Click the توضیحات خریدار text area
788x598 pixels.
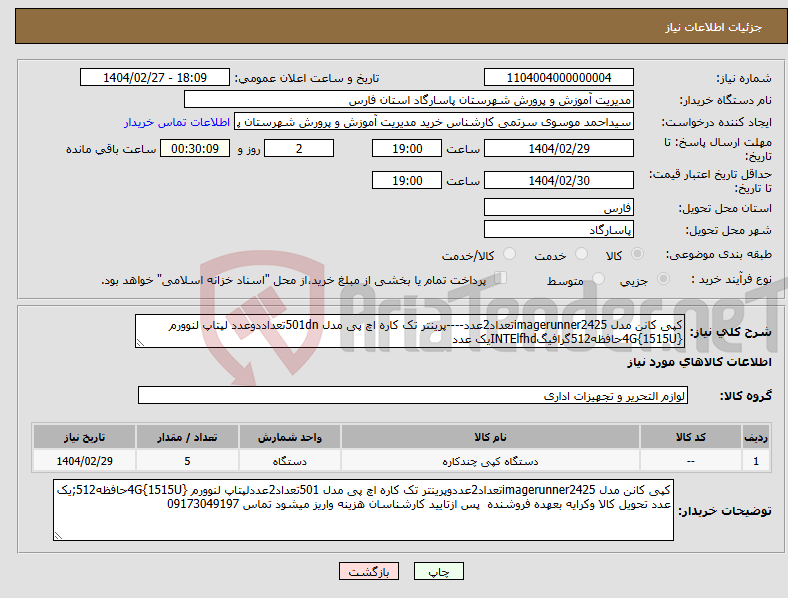point(363,510)
